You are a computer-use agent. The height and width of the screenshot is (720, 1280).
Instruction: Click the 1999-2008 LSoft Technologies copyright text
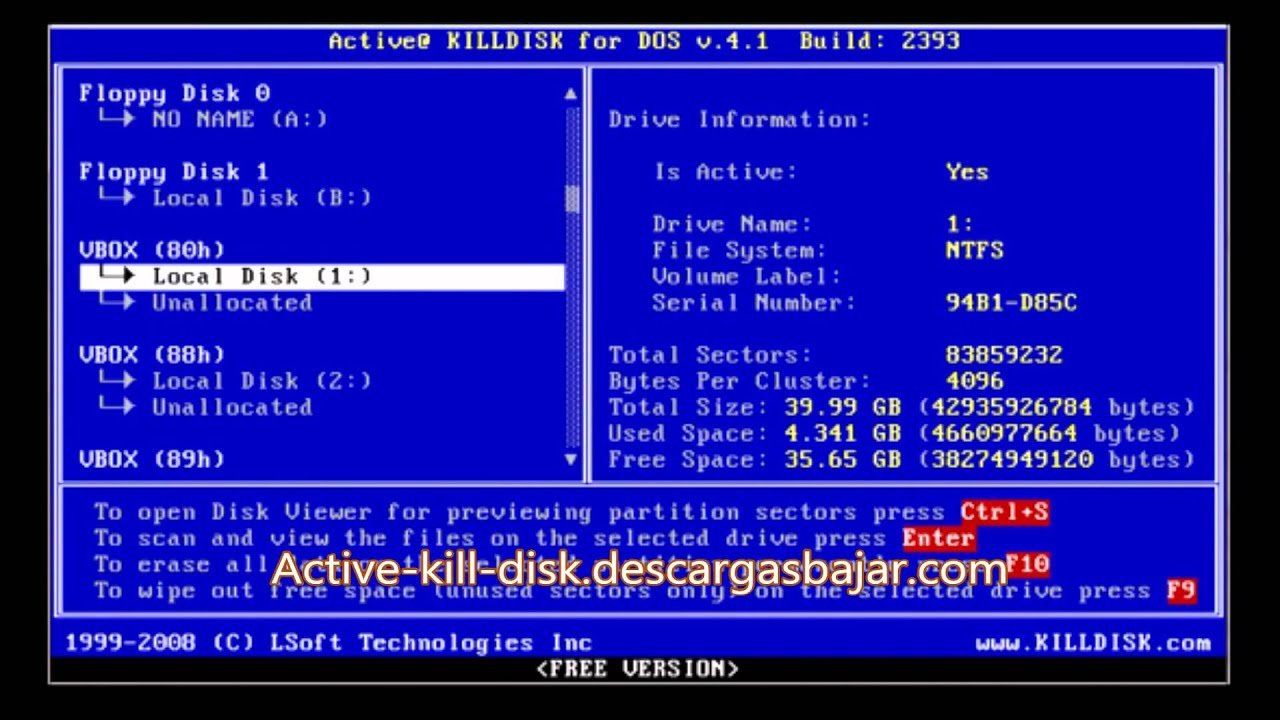(329, 643)
